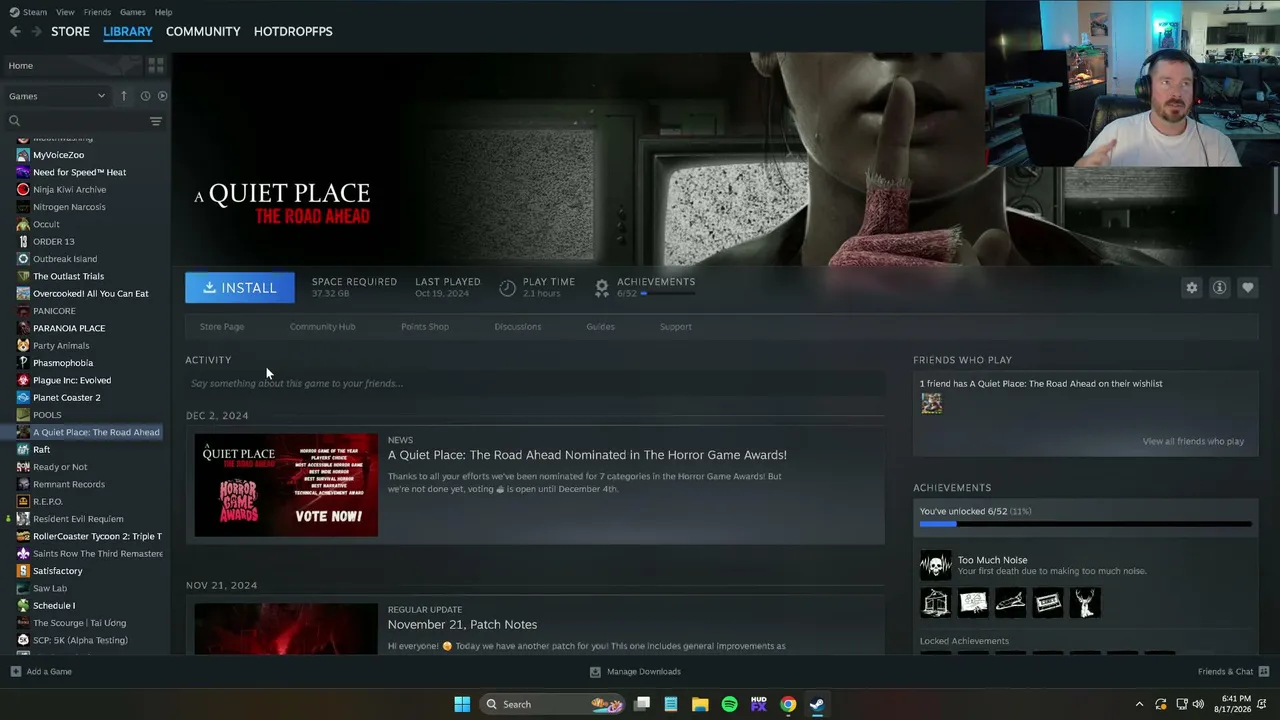Toggle sort by recent activity clock icon

coord(145,96)
